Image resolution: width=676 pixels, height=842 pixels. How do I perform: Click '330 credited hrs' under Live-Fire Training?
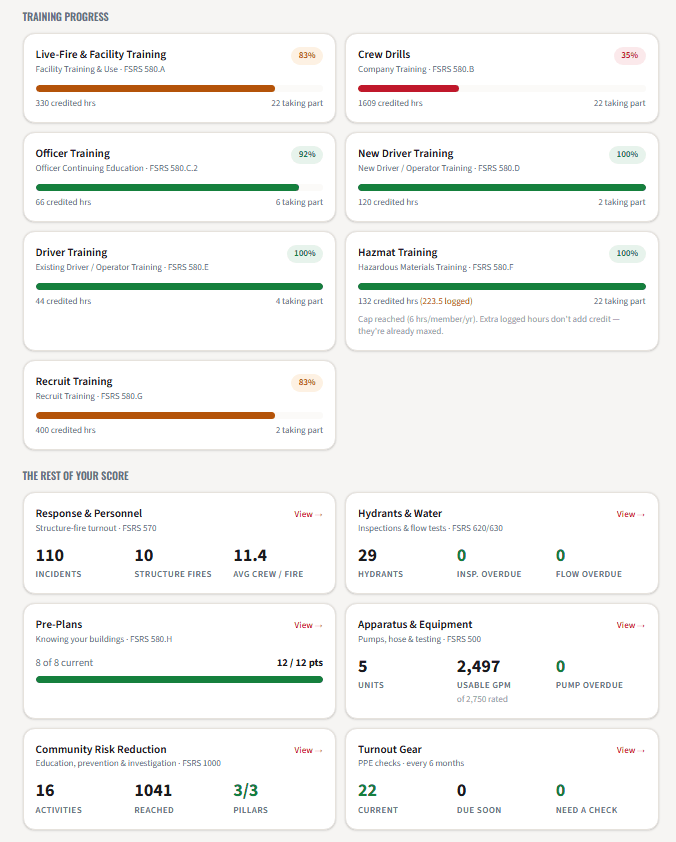click(66, 103)
